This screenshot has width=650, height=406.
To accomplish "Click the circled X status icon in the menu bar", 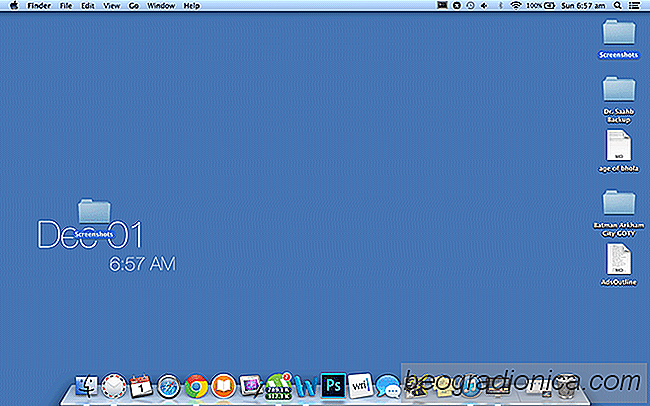I will tap(456, 6).
